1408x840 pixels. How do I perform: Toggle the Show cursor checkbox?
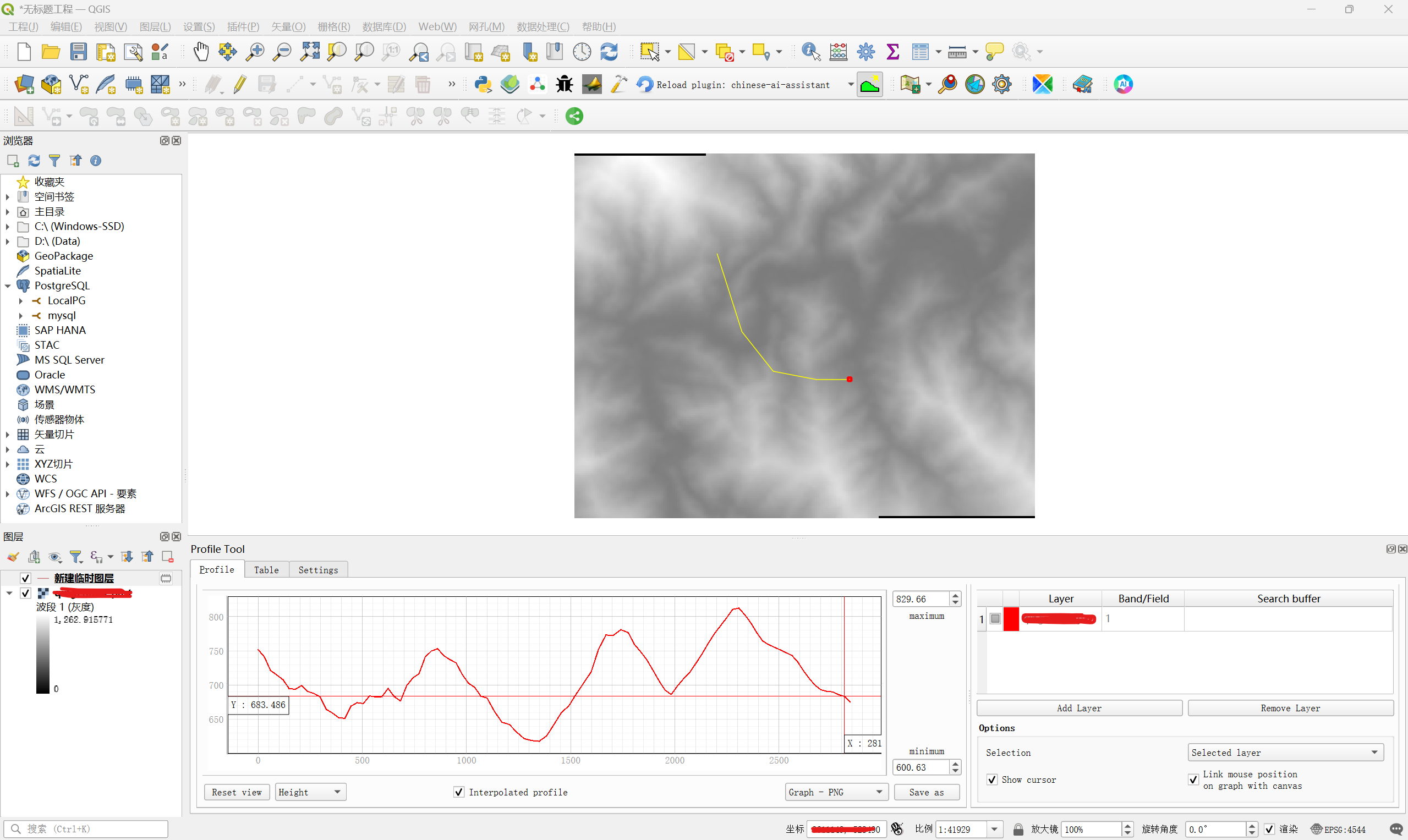pyautogui.click(x=992, y=779)
